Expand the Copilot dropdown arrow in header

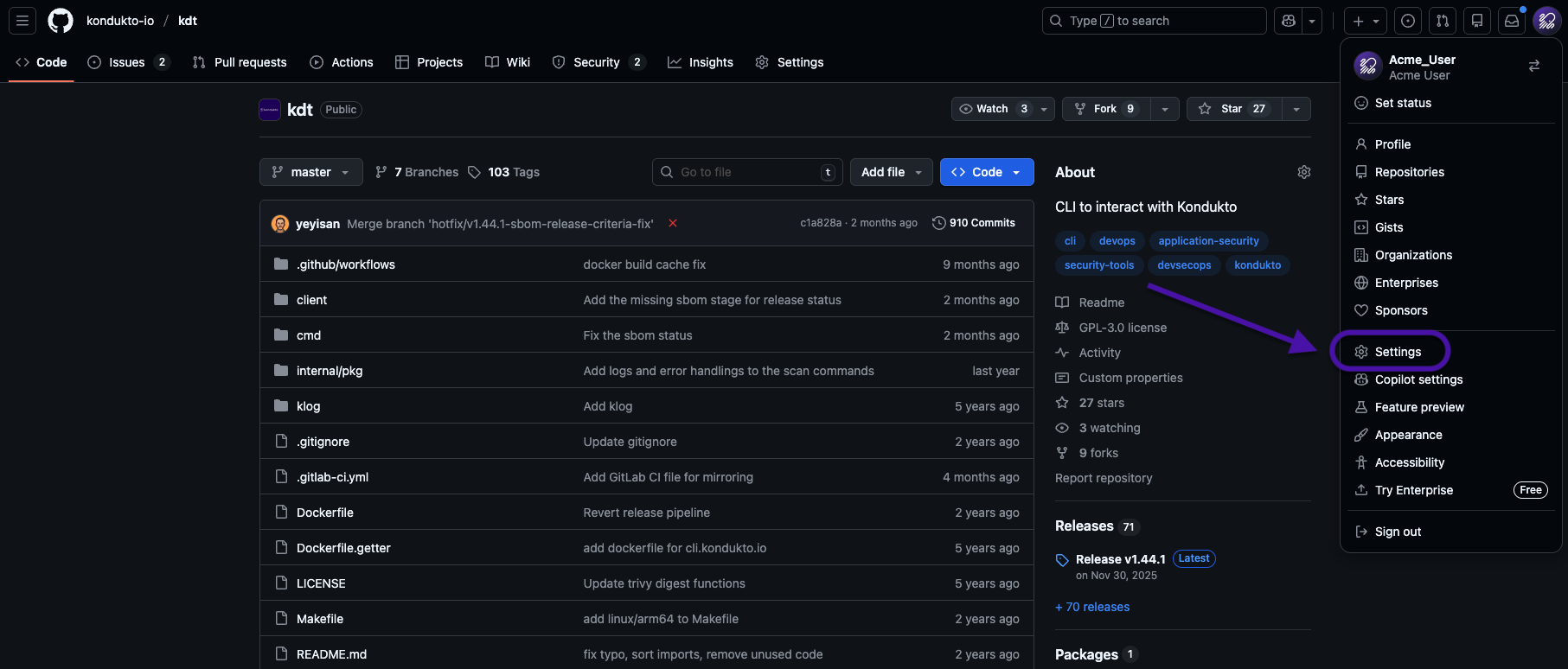click(1313, 21)
